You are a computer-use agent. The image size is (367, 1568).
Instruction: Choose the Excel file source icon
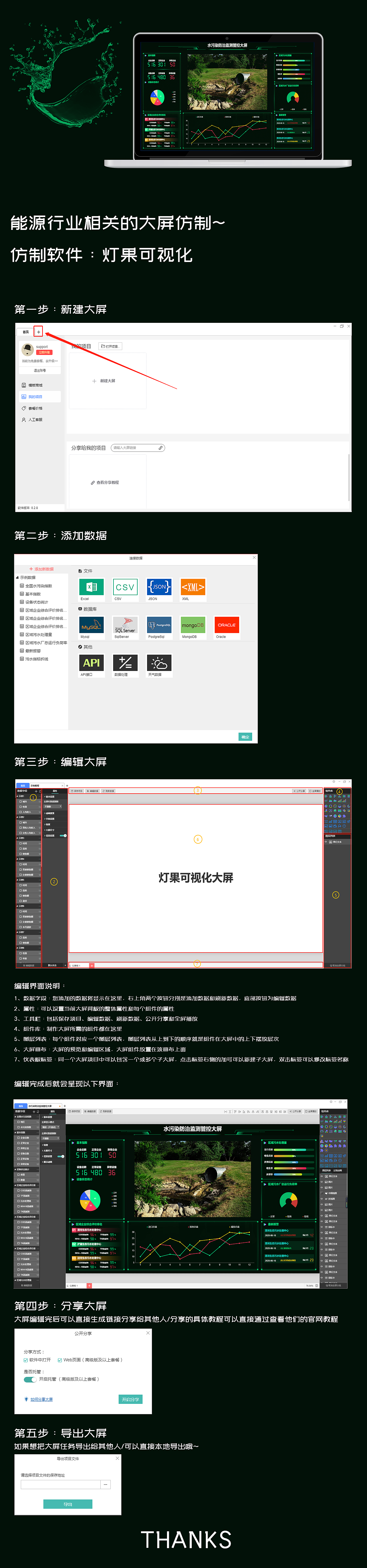coord(91,587)
